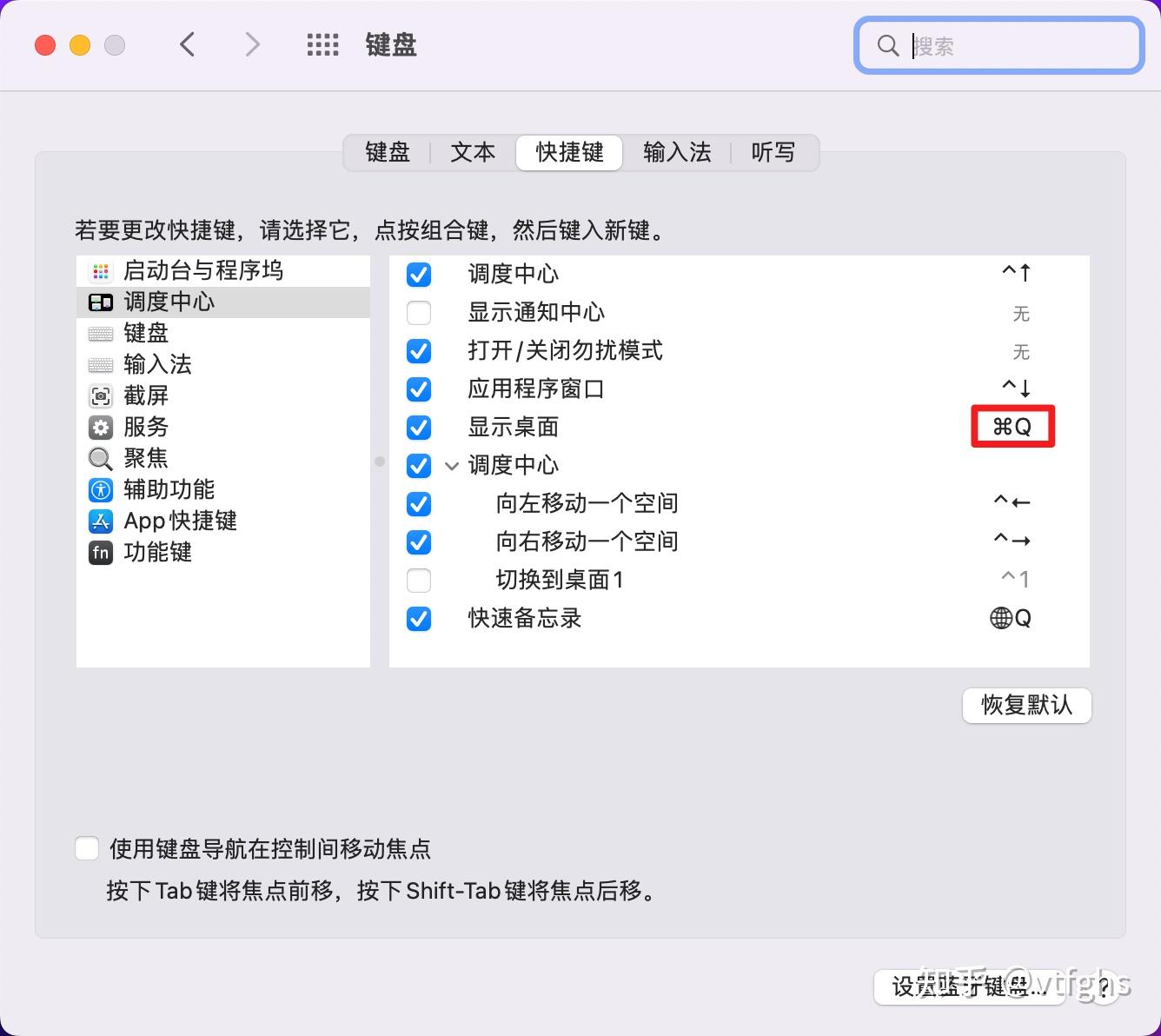
Task: Enable the 切换到桌面 1 checkbox
Action: pos(419,581)
